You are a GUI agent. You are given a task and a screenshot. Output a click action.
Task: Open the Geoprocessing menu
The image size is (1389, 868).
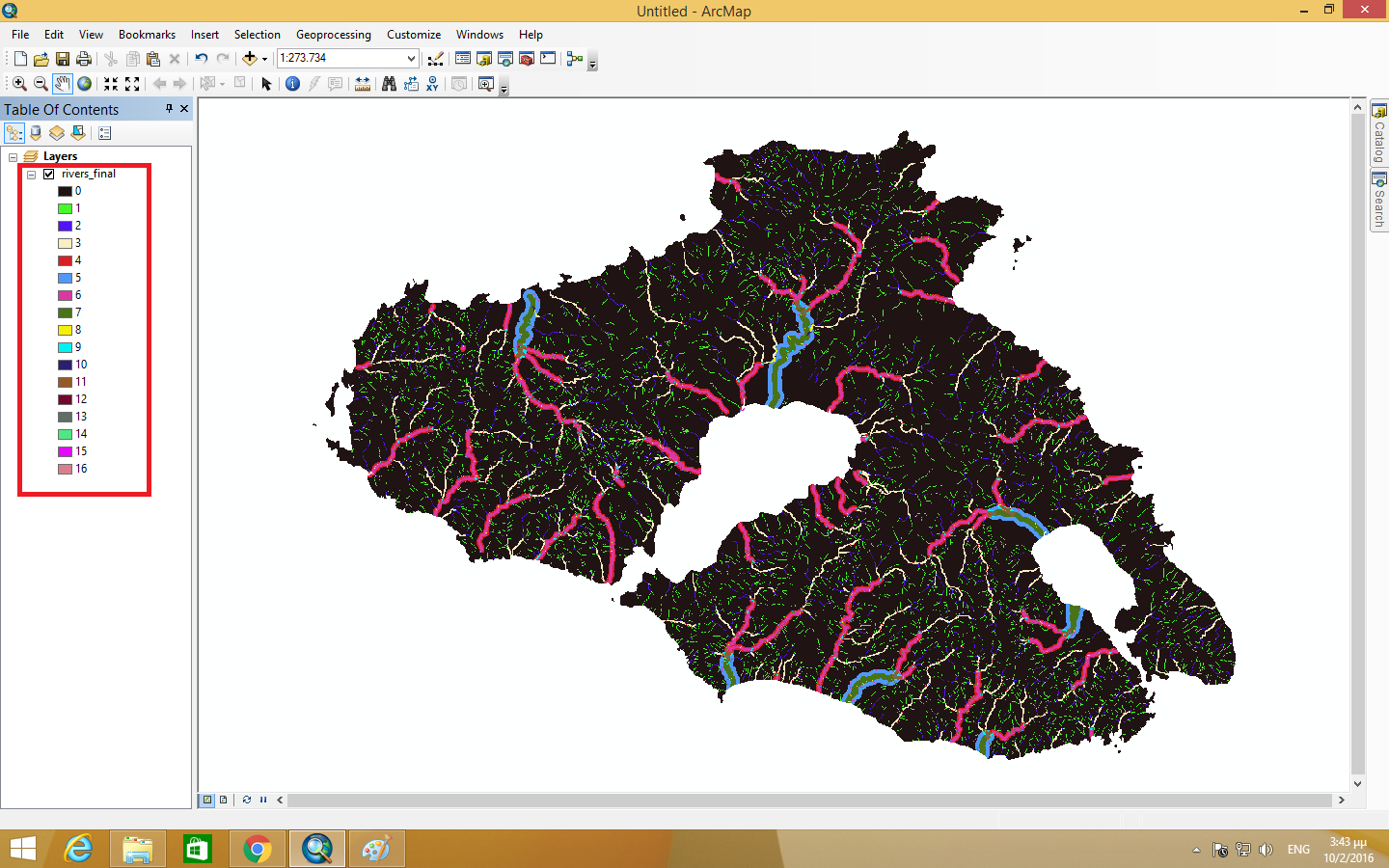(x=333, y=35)
